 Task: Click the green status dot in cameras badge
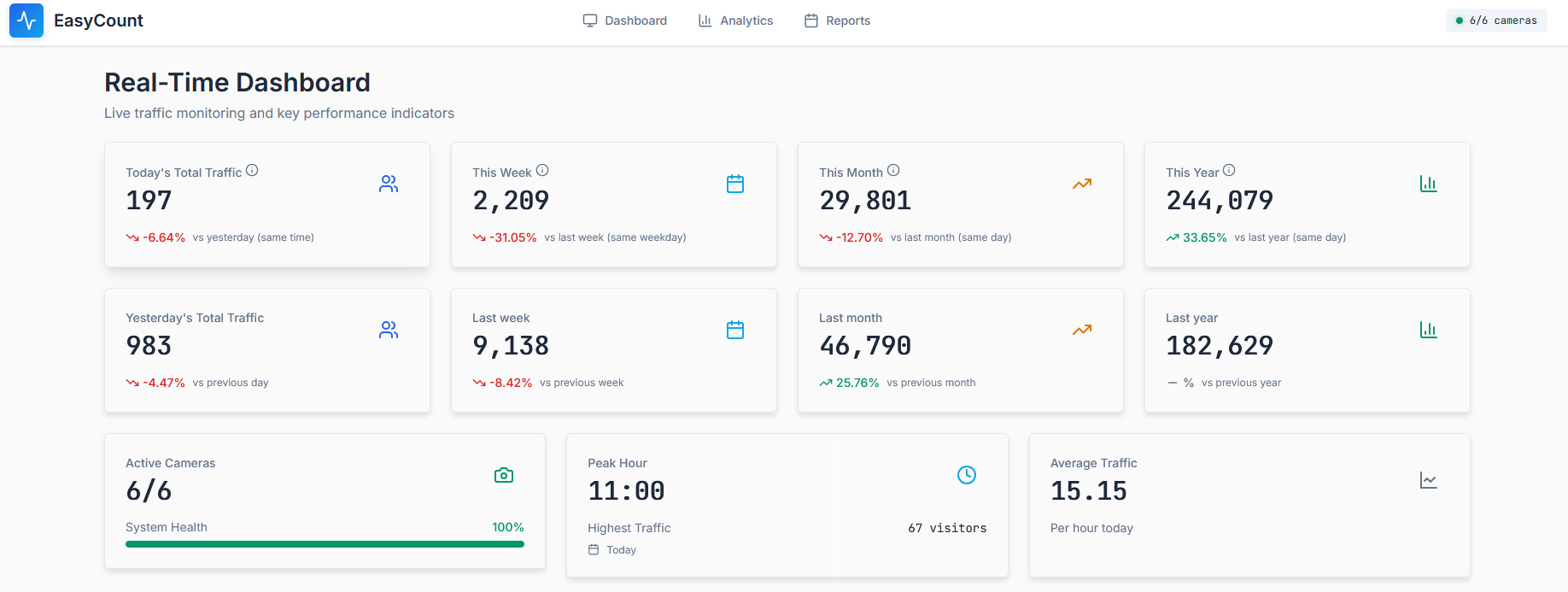click(x=1460, y=21)
